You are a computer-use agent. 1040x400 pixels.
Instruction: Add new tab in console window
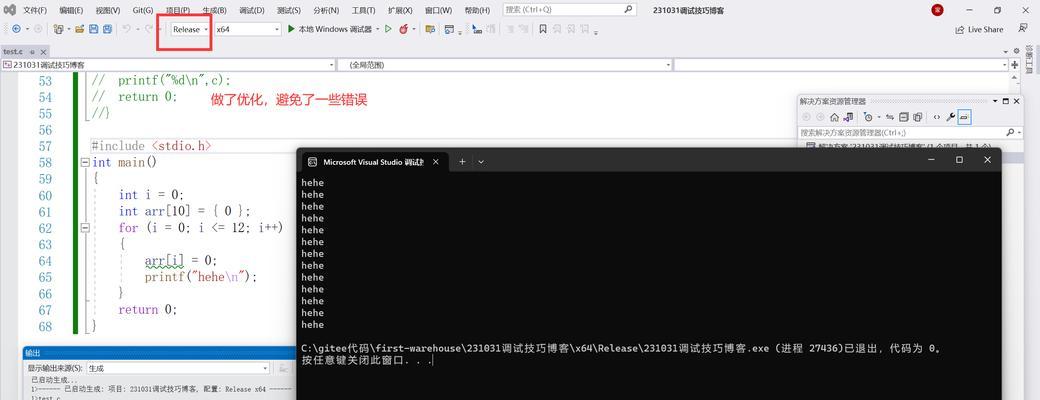click(x=462, y=161)
